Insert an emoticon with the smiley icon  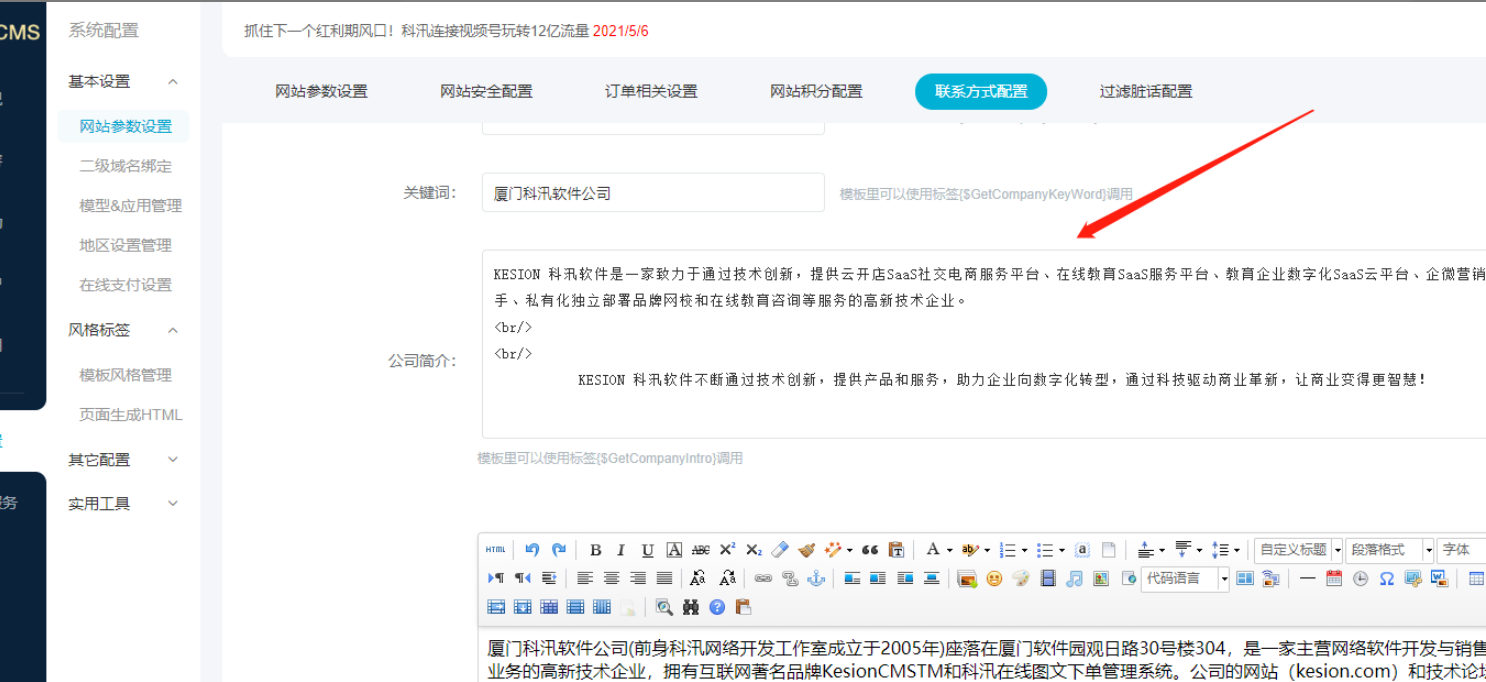click(x=994, y=578)
